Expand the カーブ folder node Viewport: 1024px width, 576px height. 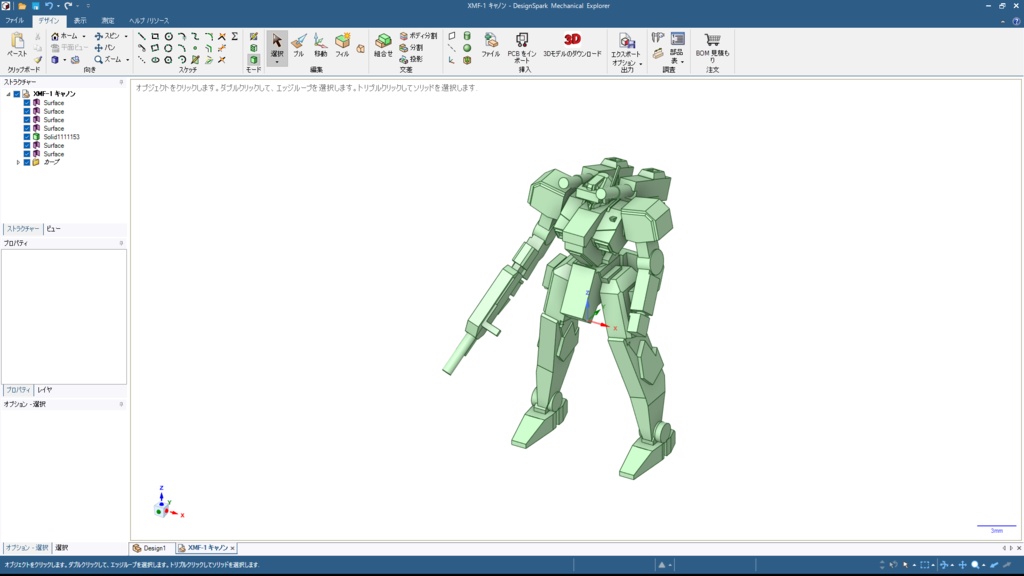(x=18, y=162)
